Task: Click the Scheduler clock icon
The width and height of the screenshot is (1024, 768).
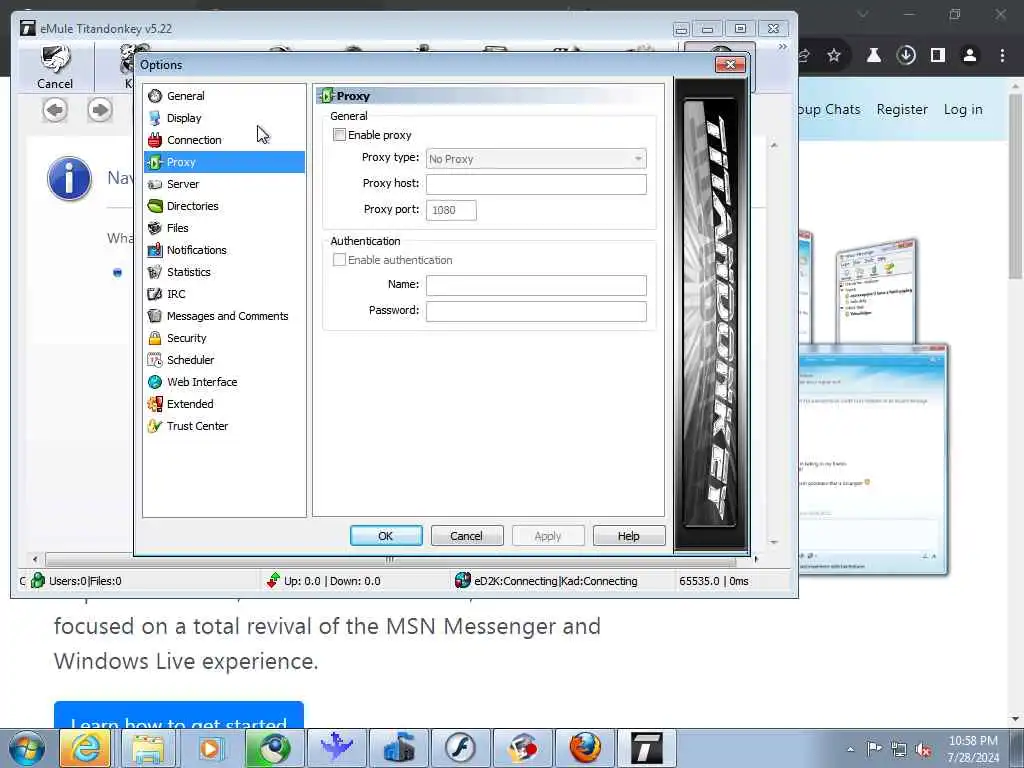Action: 155,360
